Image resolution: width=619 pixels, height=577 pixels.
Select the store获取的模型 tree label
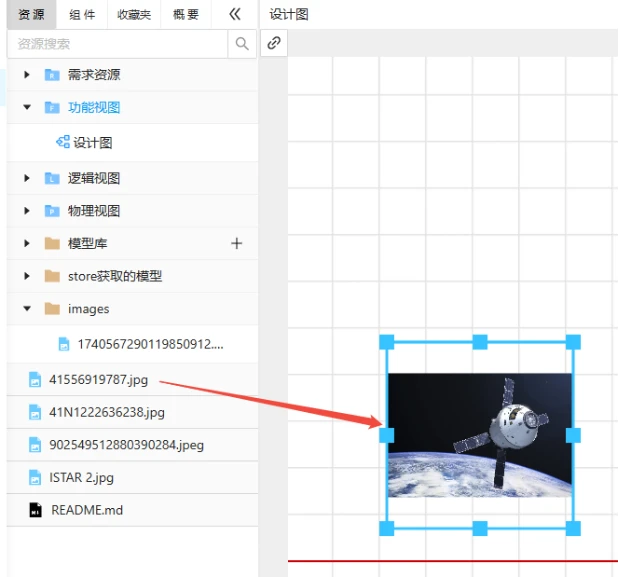tap(115, 276)
